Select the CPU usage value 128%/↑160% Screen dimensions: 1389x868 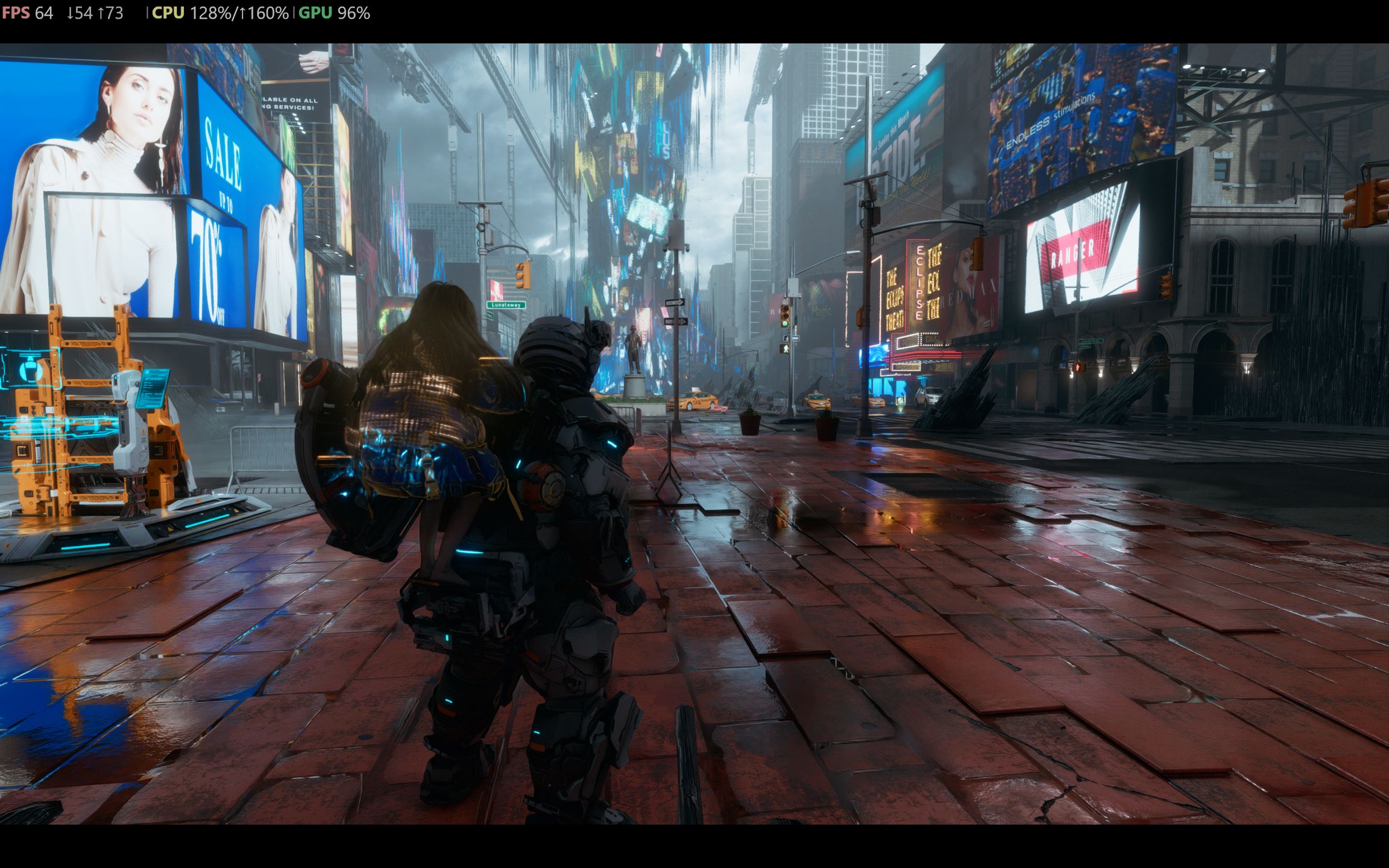click(x=239, y=13)
